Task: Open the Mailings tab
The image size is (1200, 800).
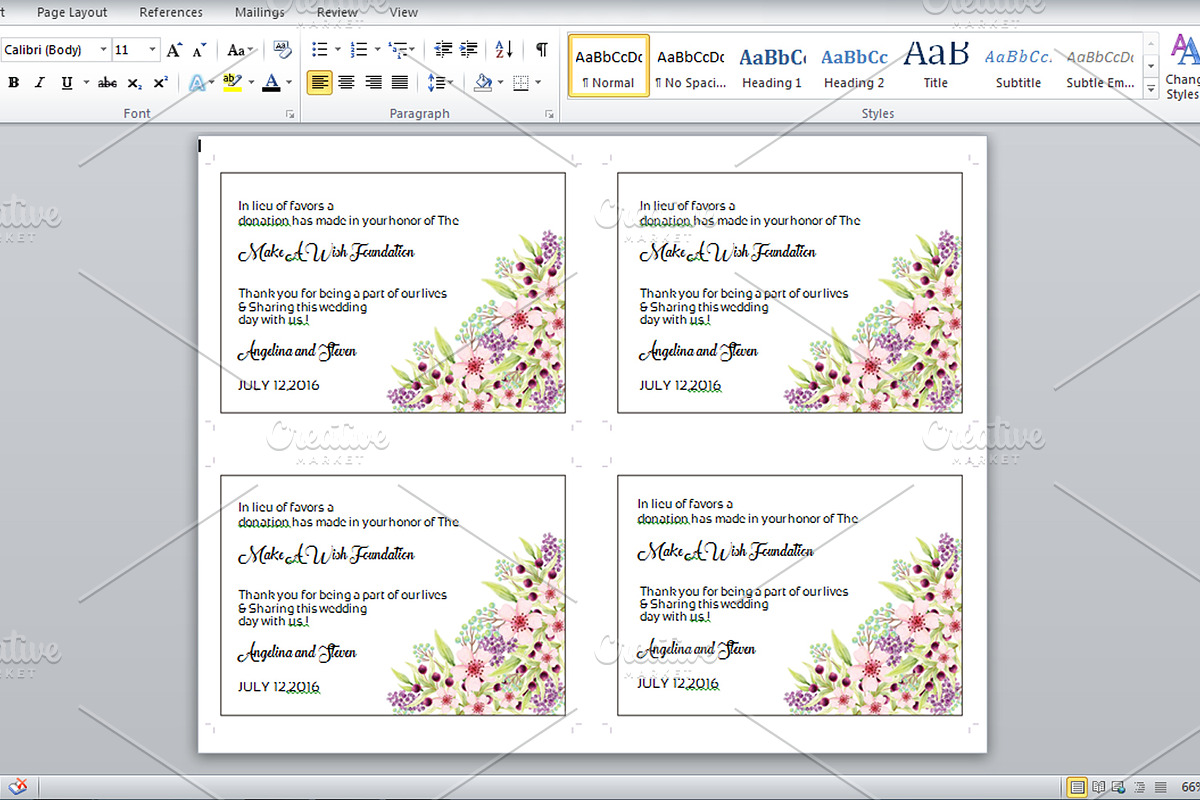Action: pos(259,12)
